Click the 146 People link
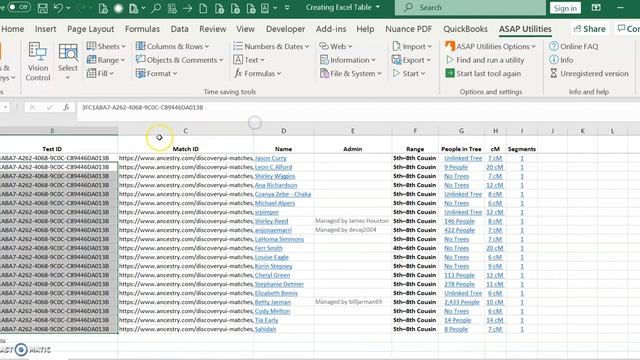Viewport: 640px width, 360px height. 459,221
